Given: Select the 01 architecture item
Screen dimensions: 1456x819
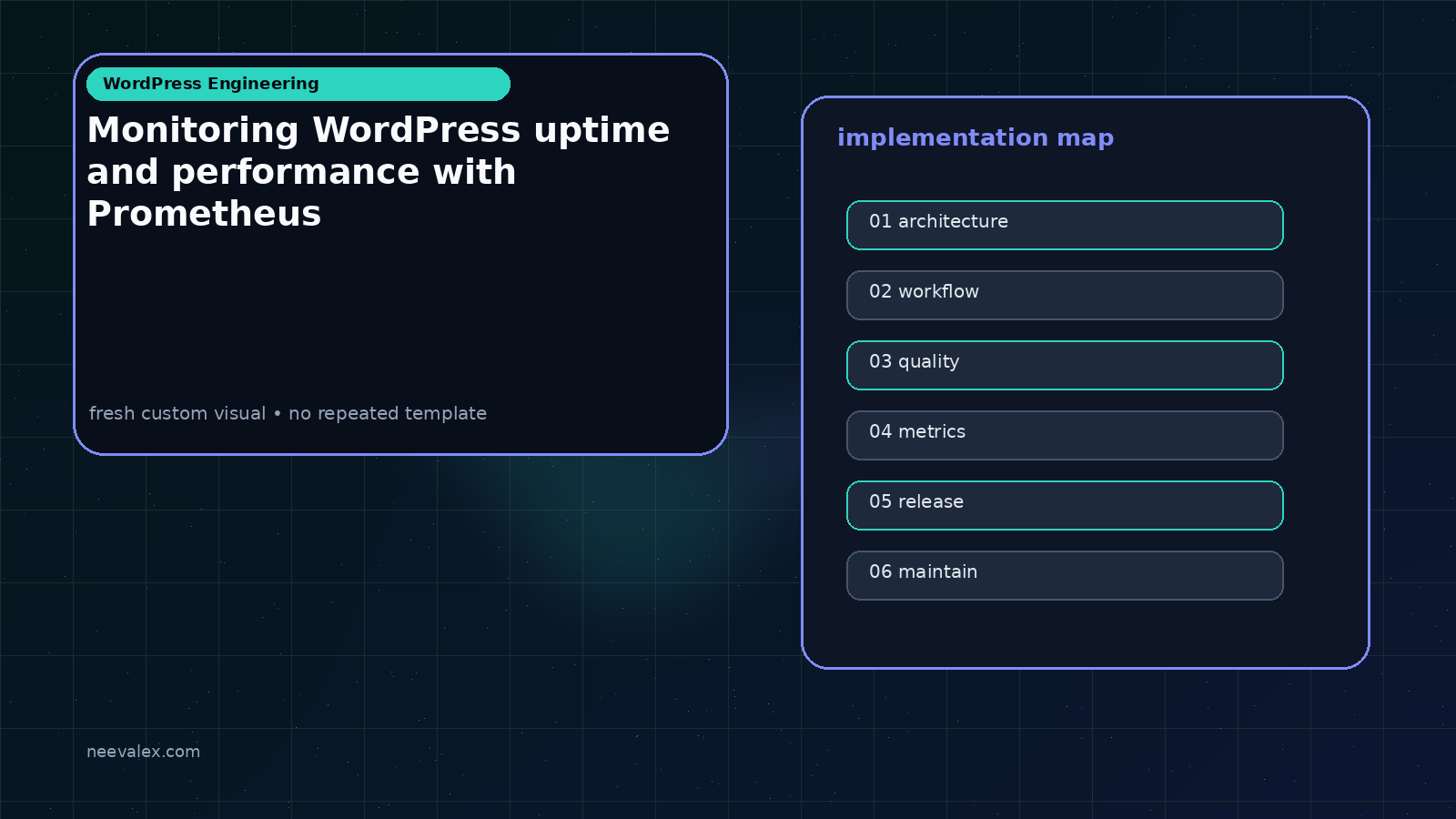Looking at the screenshot, I should [1065, 225].
